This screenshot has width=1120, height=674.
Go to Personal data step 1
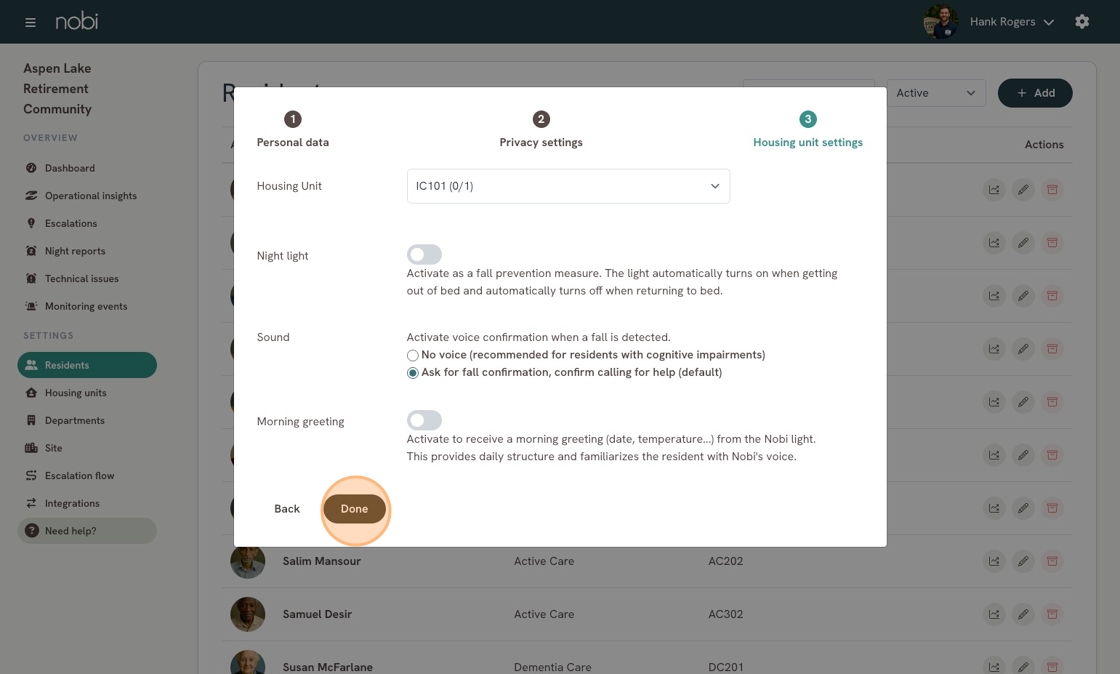click(x=293, y=129)
